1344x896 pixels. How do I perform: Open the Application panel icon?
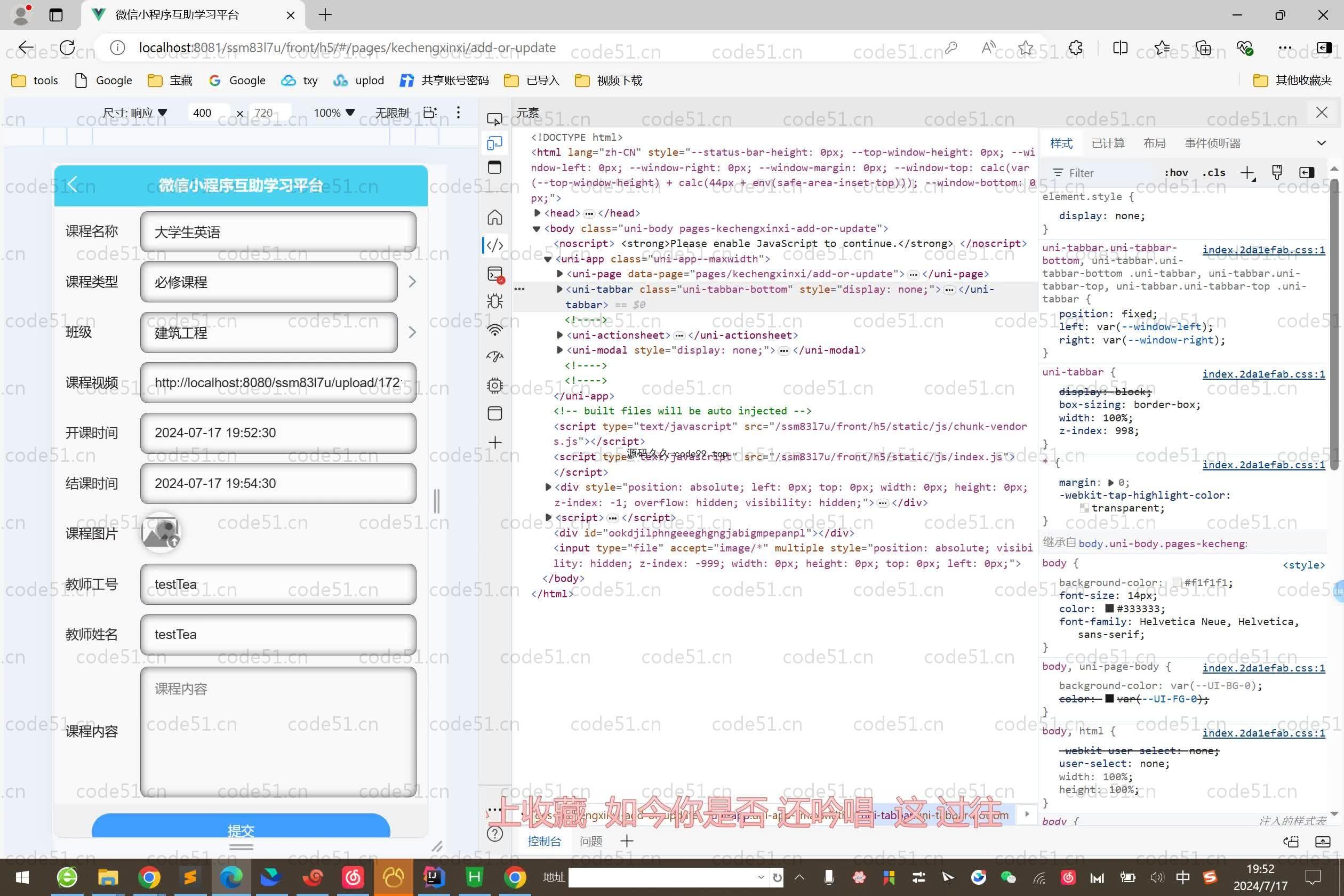point(495,414)
